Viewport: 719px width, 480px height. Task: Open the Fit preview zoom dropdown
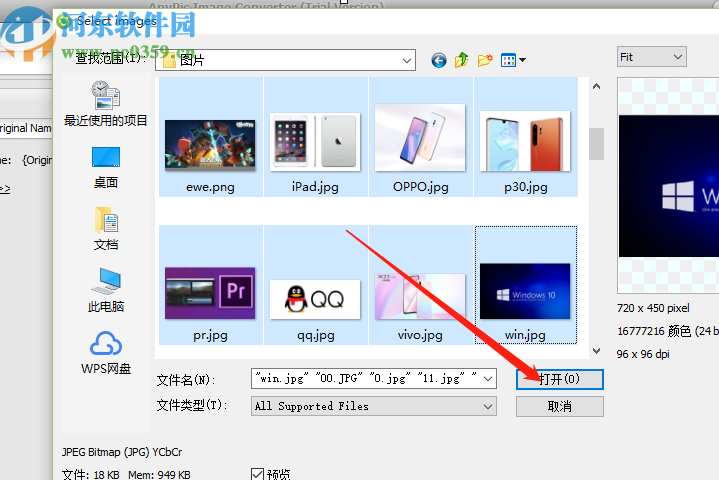[652, 57]
